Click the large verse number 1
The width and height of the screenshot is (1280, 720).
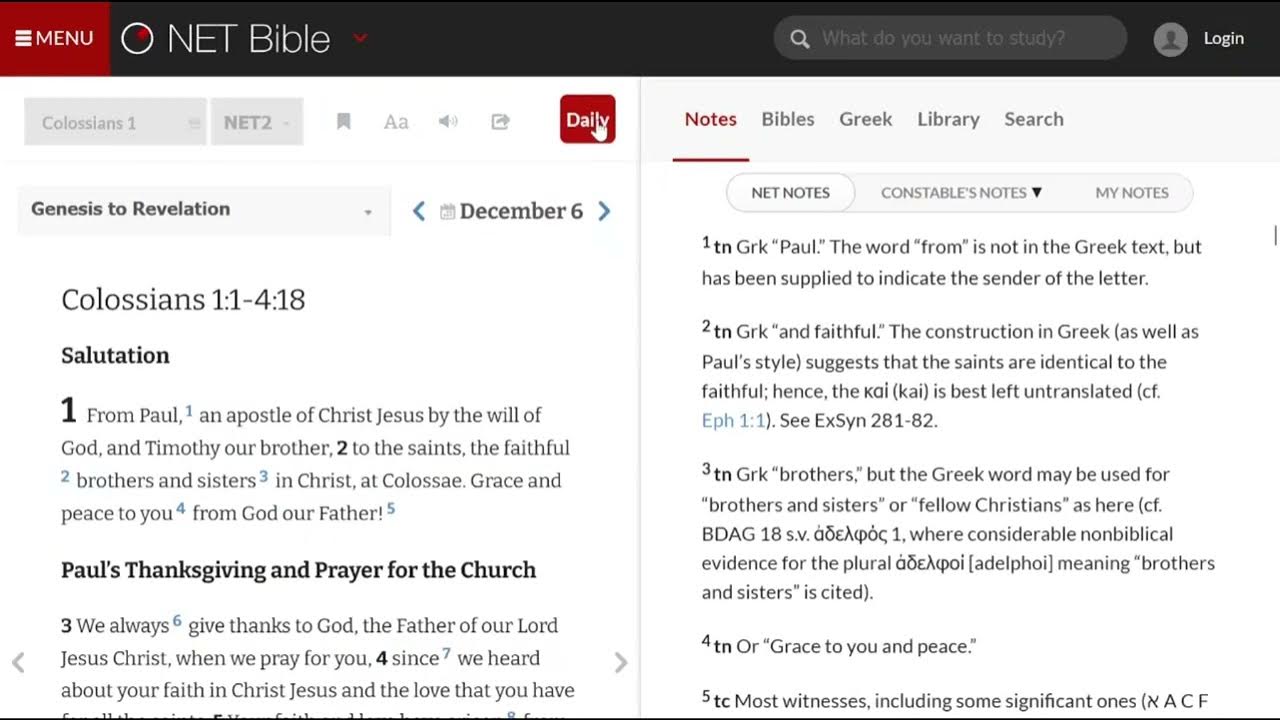point(68,410)
